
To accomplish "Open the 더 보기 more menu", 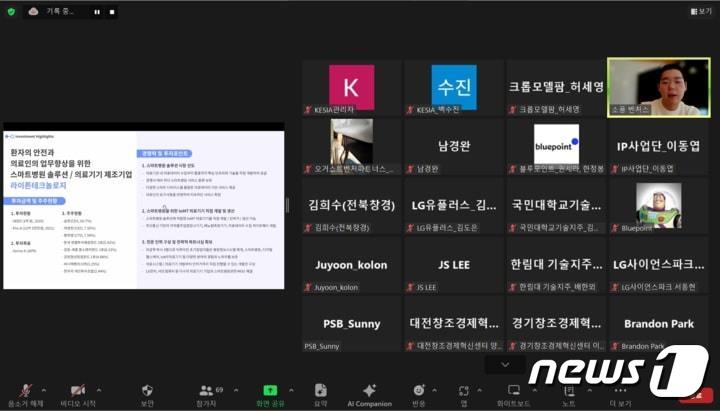I will tap(620, 395).
